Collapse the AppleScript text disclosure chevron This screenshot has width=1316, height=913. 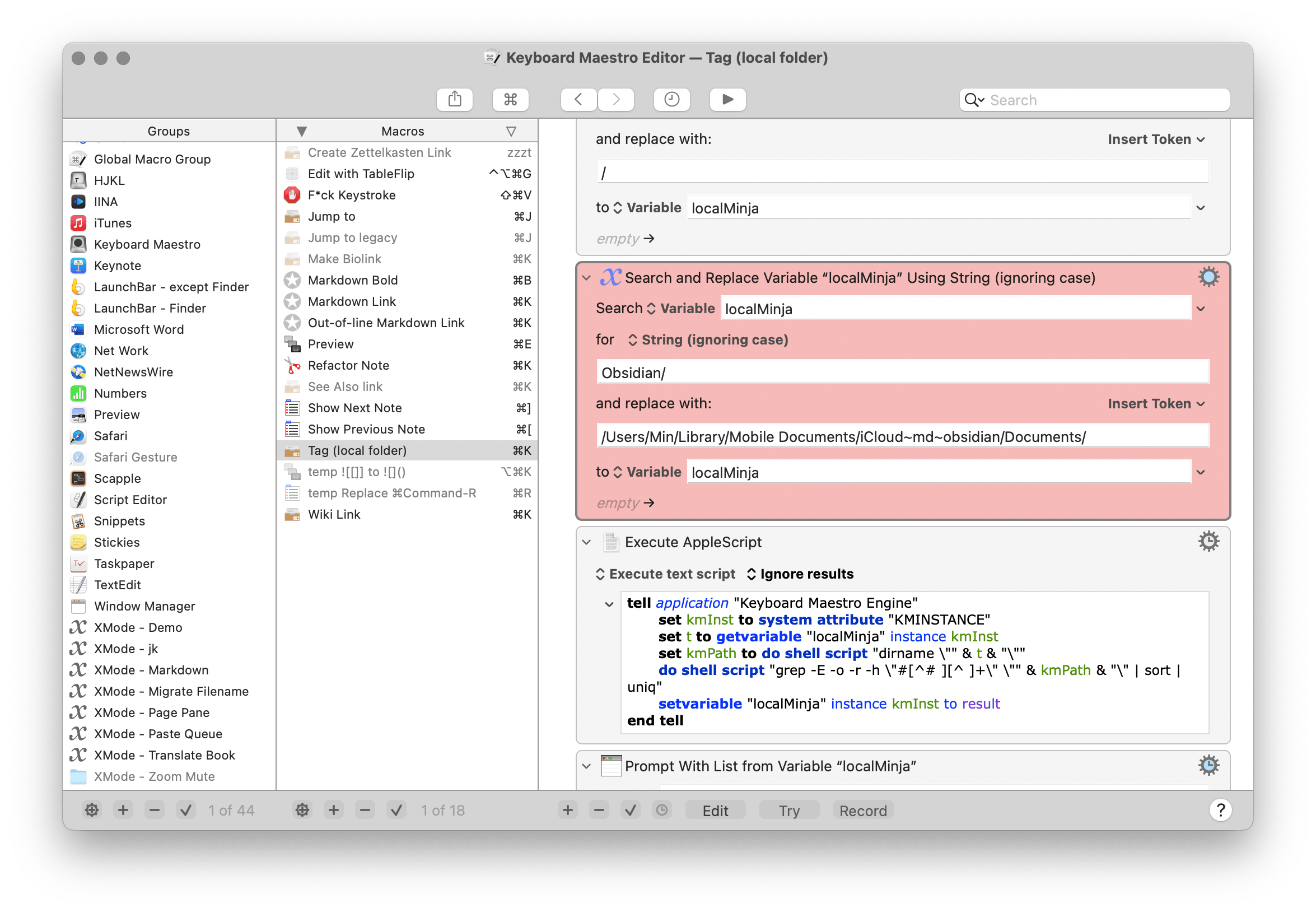tap(609, 604)
